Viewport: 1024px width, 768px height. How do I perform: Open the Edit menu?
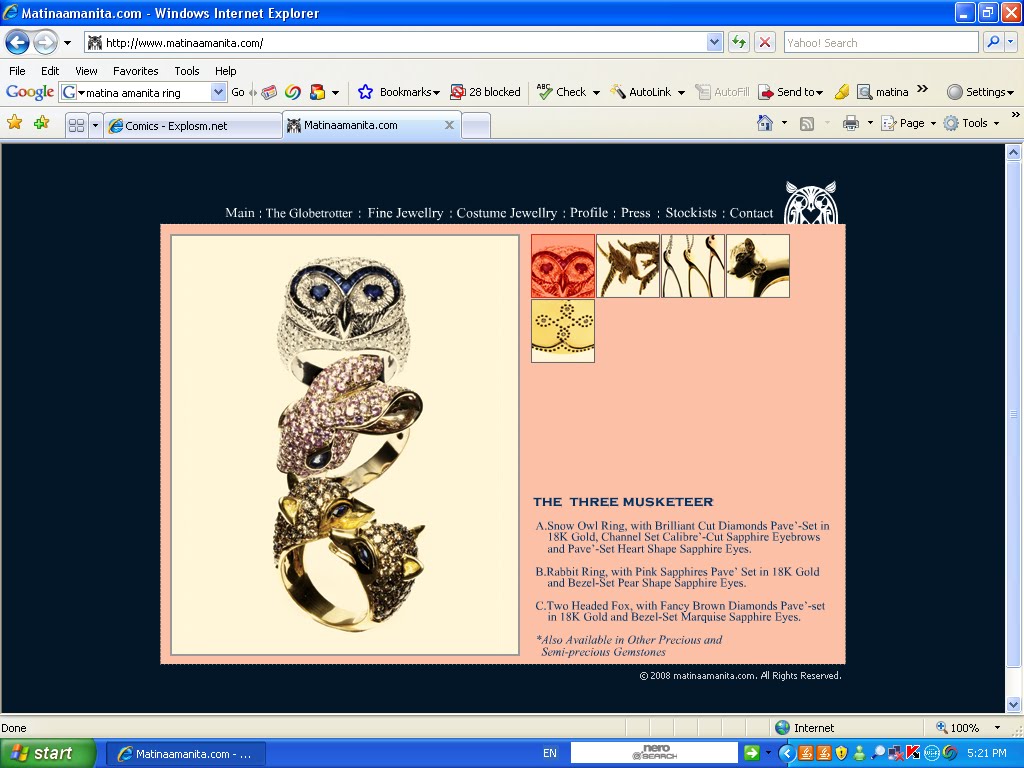tap(50, 71)
